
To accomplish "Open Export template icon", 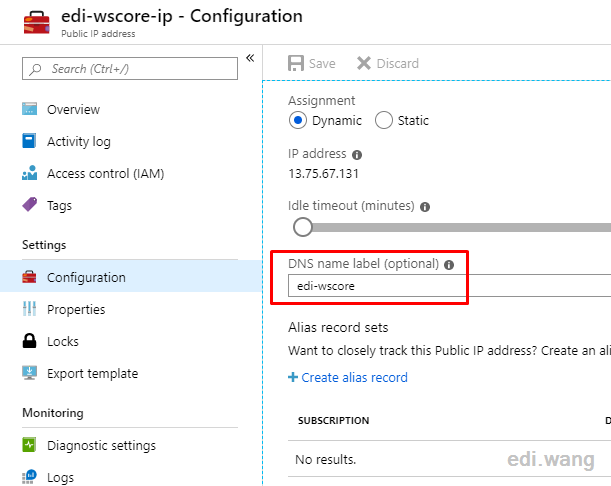I will click(x=30, y=373).
